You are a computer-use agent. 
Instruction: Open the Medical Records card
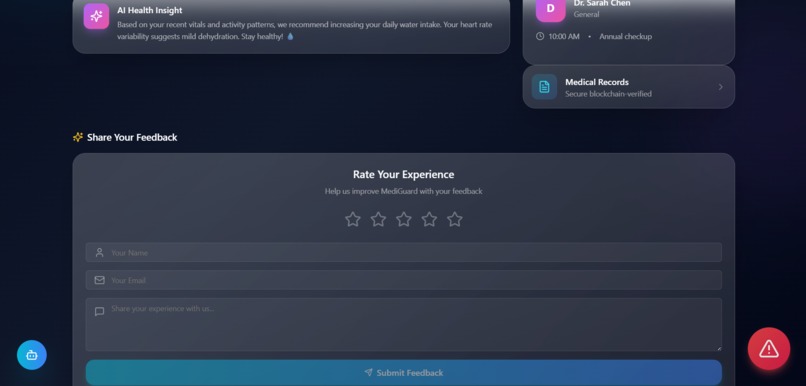coord(629,87)
